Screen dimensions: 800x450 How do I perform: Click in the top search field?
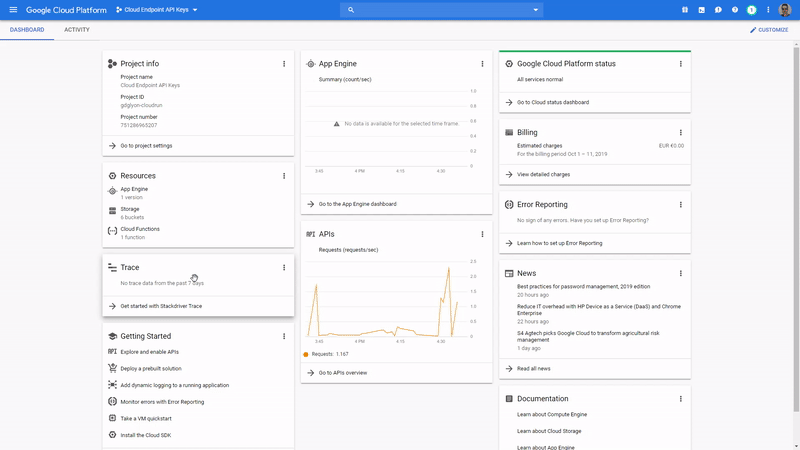click(x=442, y=10)
